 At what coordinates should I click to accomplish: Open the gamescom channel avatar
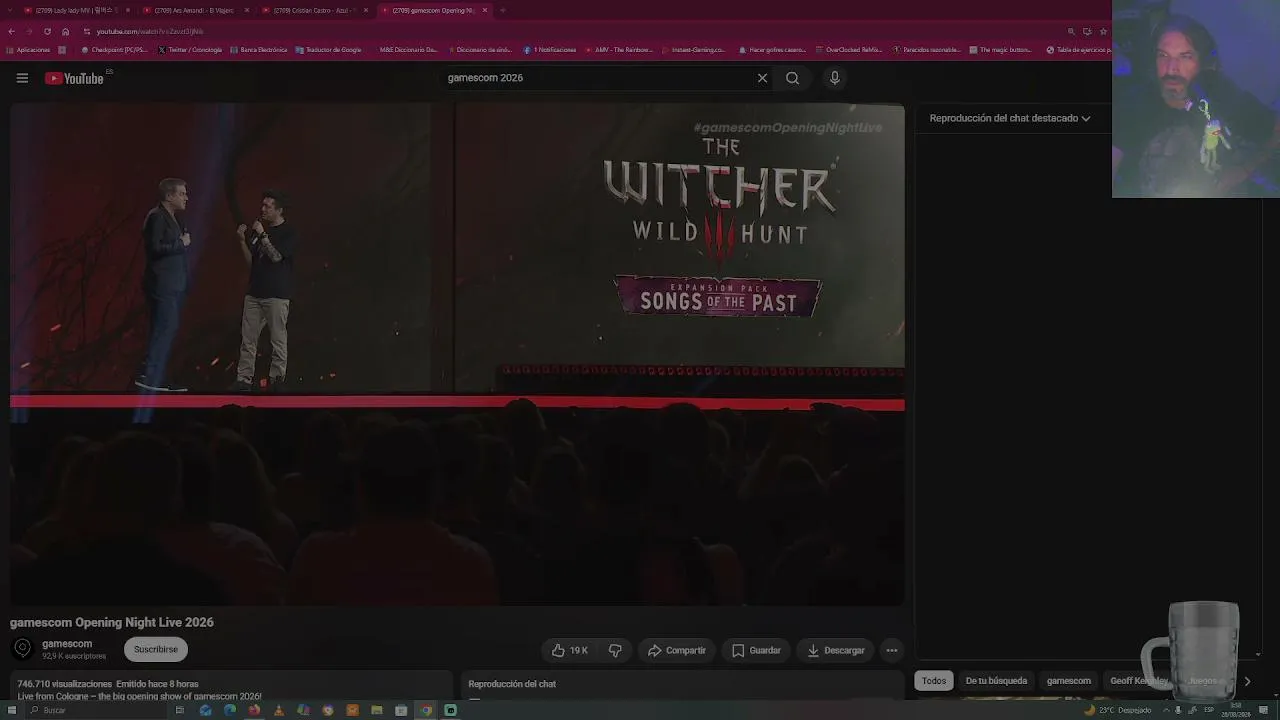23,649
